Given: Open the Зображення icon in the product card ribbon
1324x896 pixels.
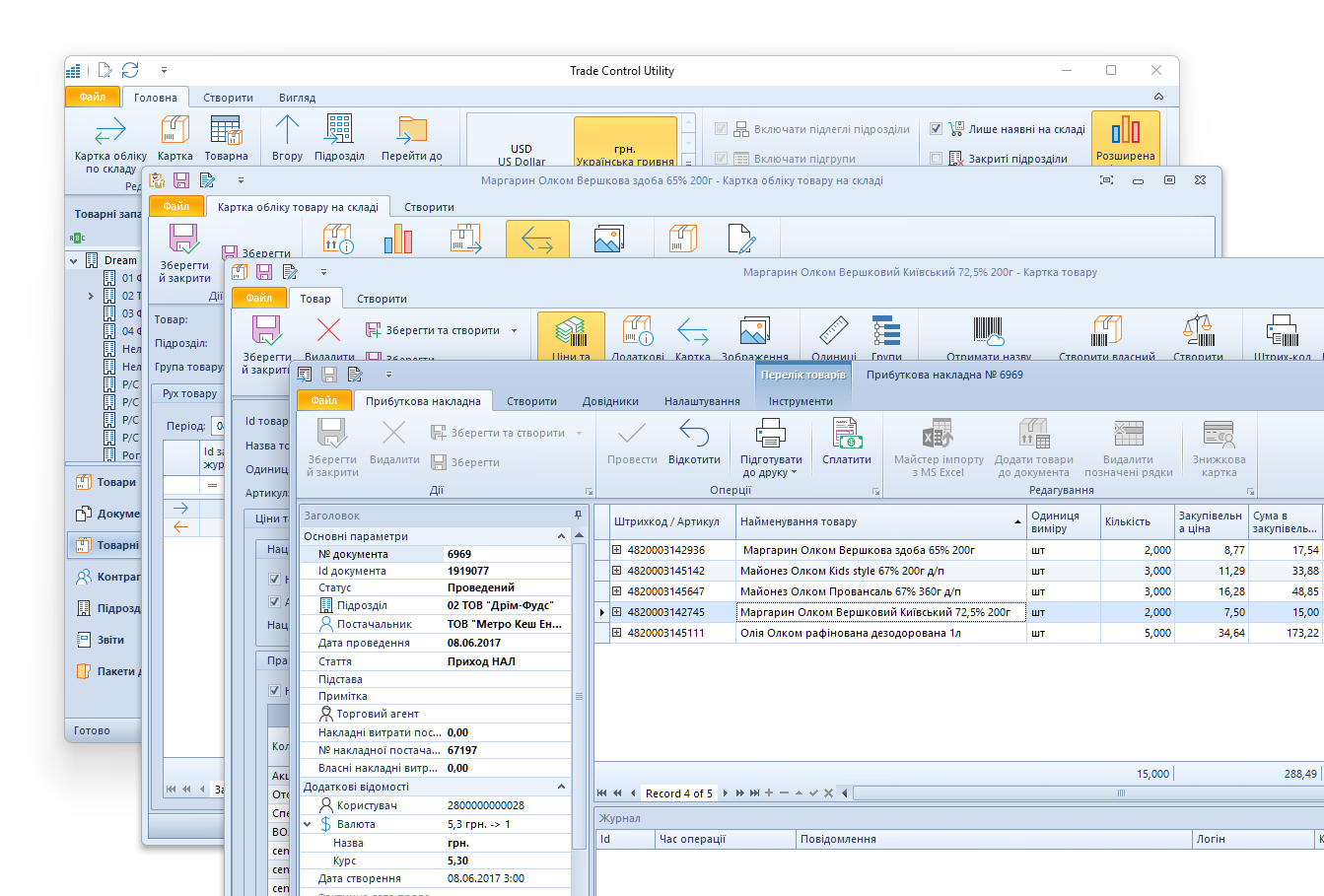Looking at the screenshot, I should pos(754,331).
